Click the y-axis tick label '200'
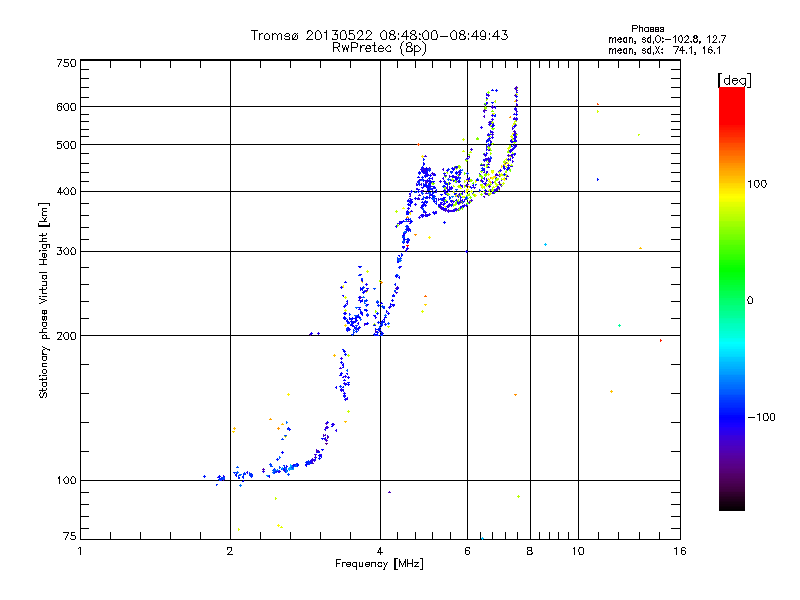 click(x=66, y=336)
